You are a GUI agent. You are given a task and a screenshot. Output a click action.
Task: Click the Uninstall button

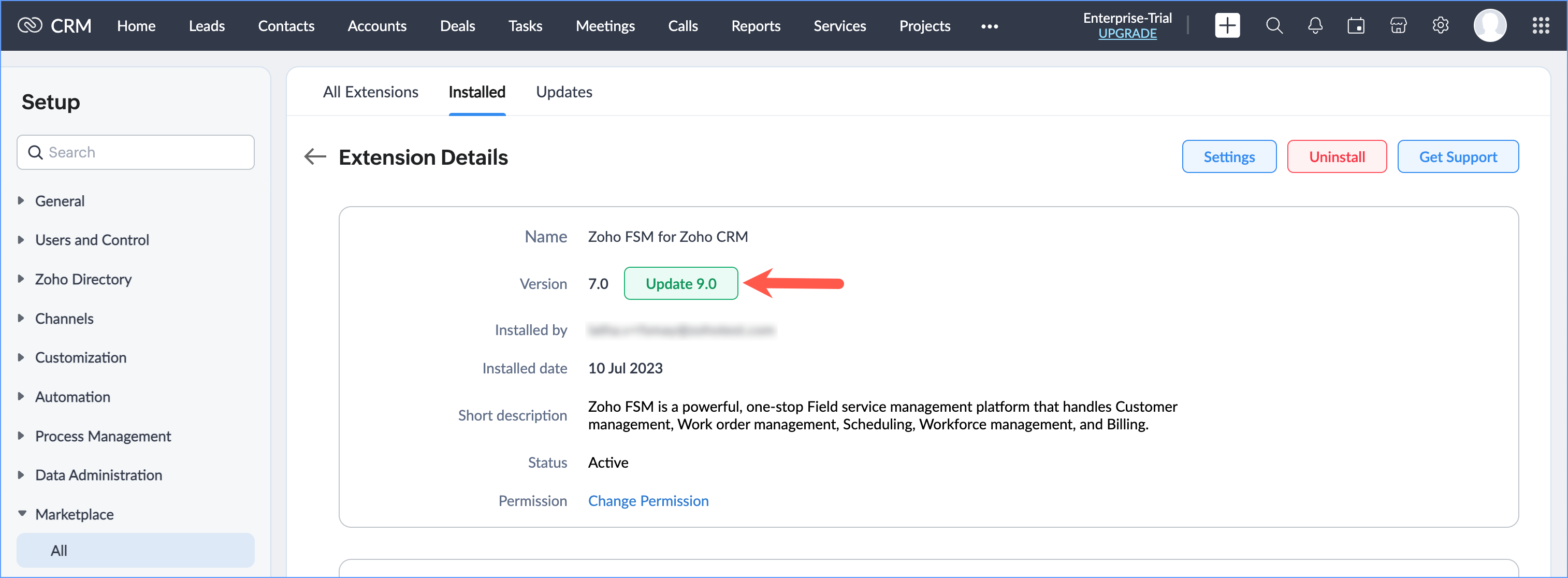1336,157
